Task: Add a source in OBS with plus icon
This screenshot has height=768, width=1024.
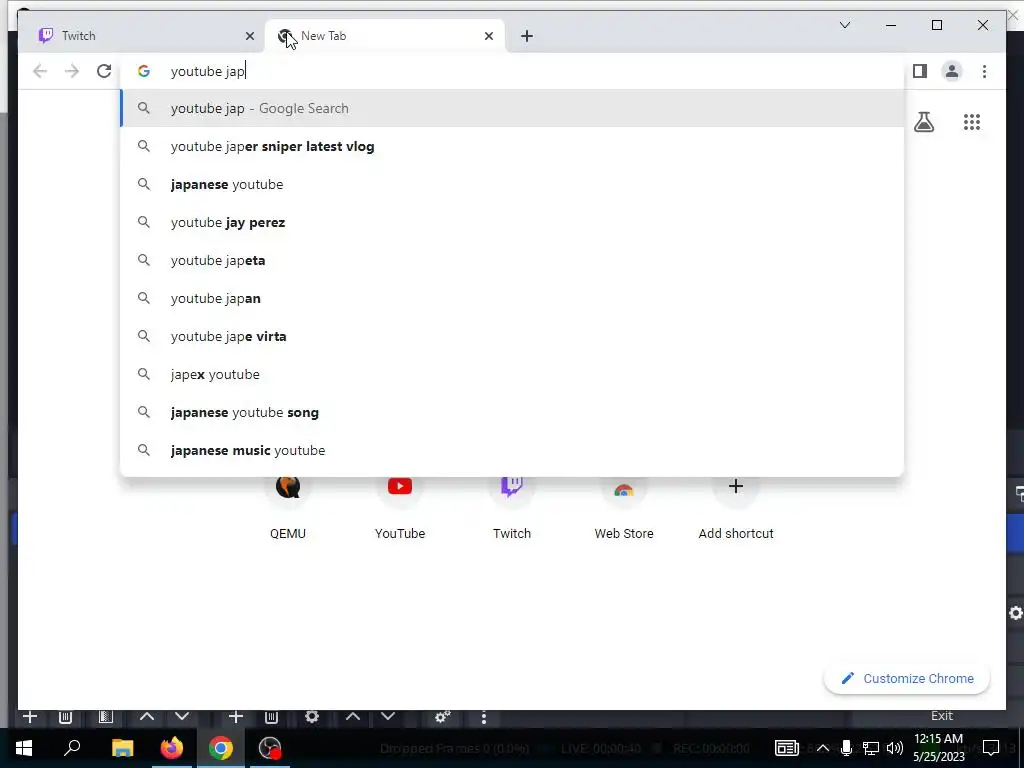Action: 236,717
